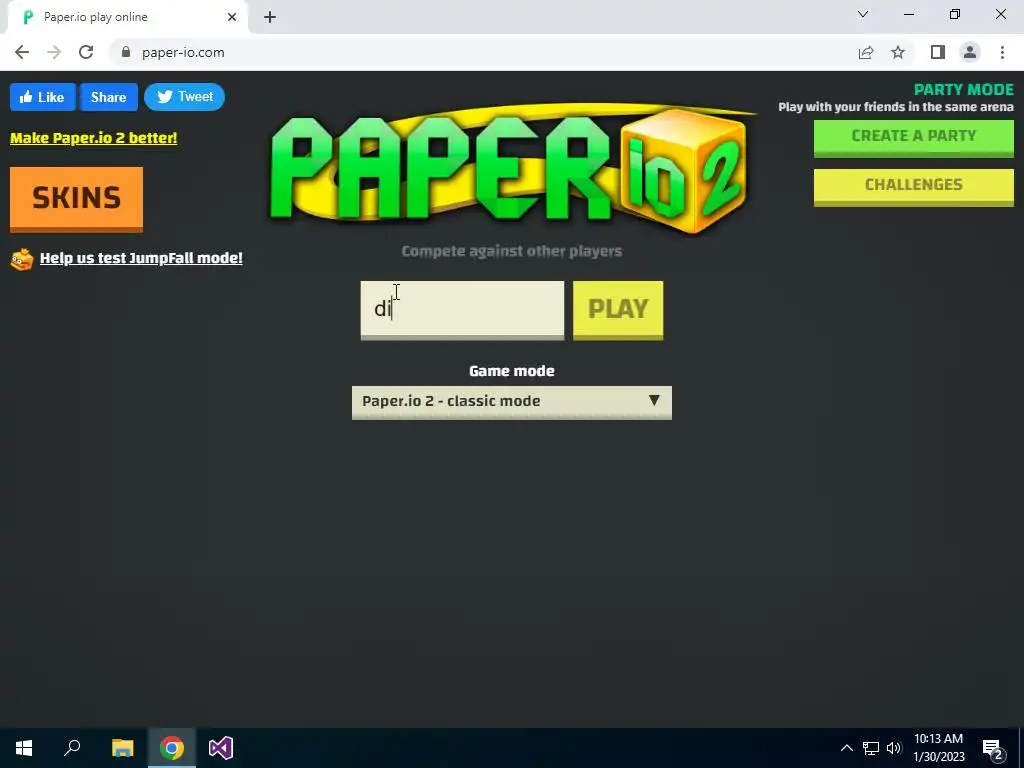
Task: Open the CHALLENGES page
Action: pyautogui.click(x=914, y=186)
